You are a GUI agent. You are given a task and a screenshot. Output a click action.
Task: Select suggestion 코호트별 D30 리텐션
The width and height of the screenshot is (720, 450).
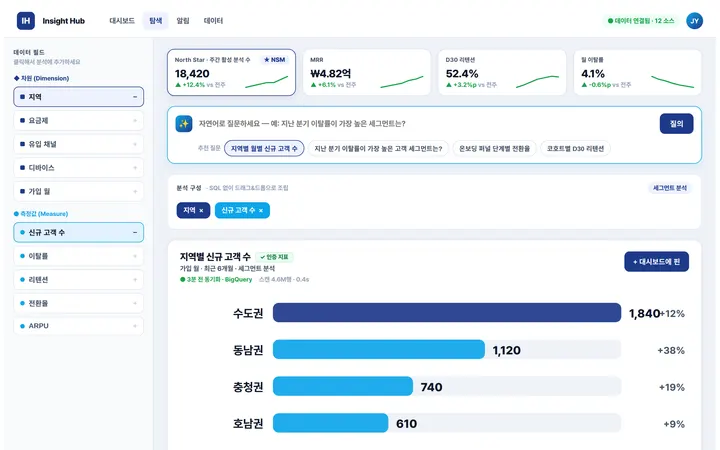575,148
